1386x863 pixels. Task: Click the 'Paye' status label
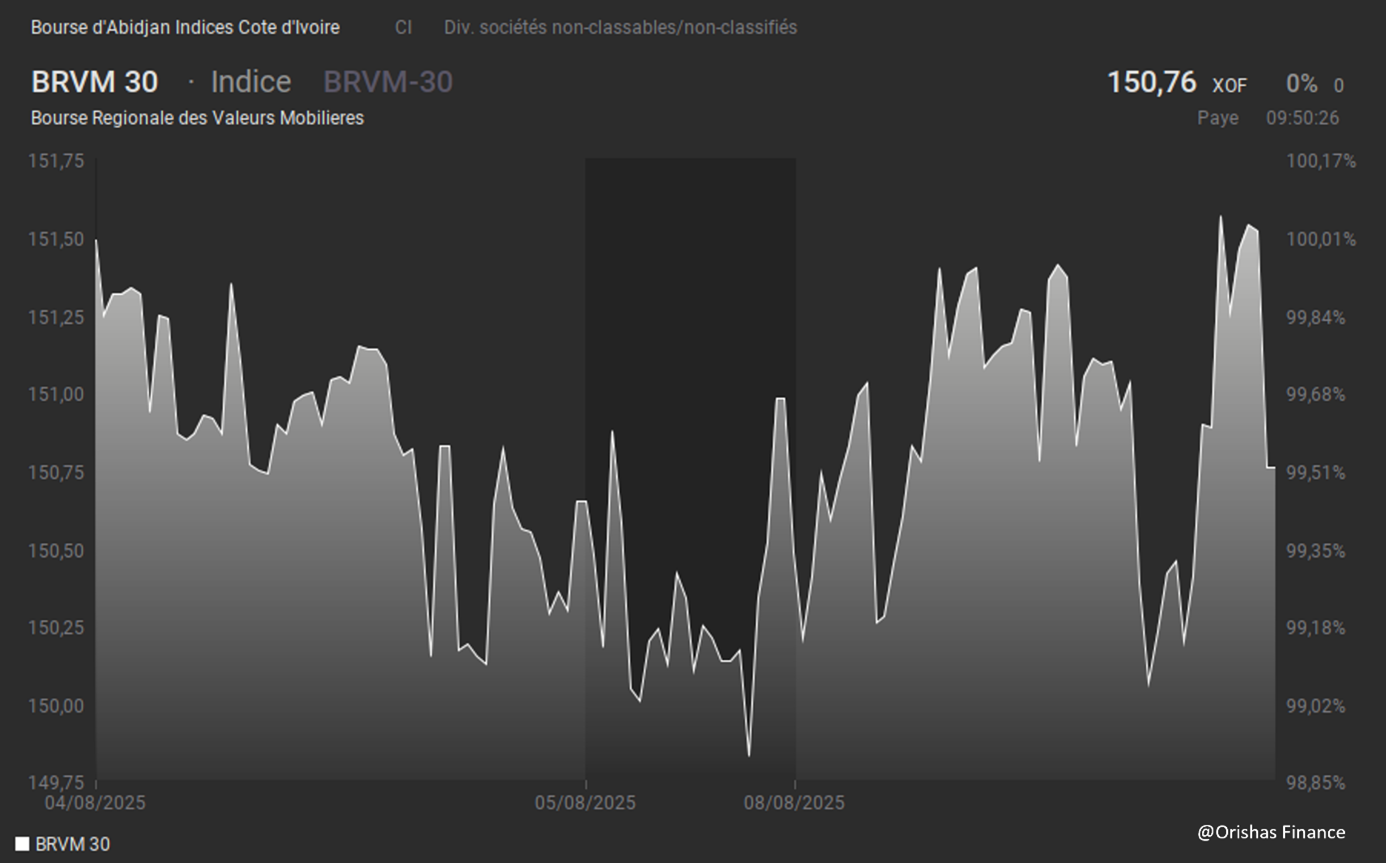[1218, 118]
